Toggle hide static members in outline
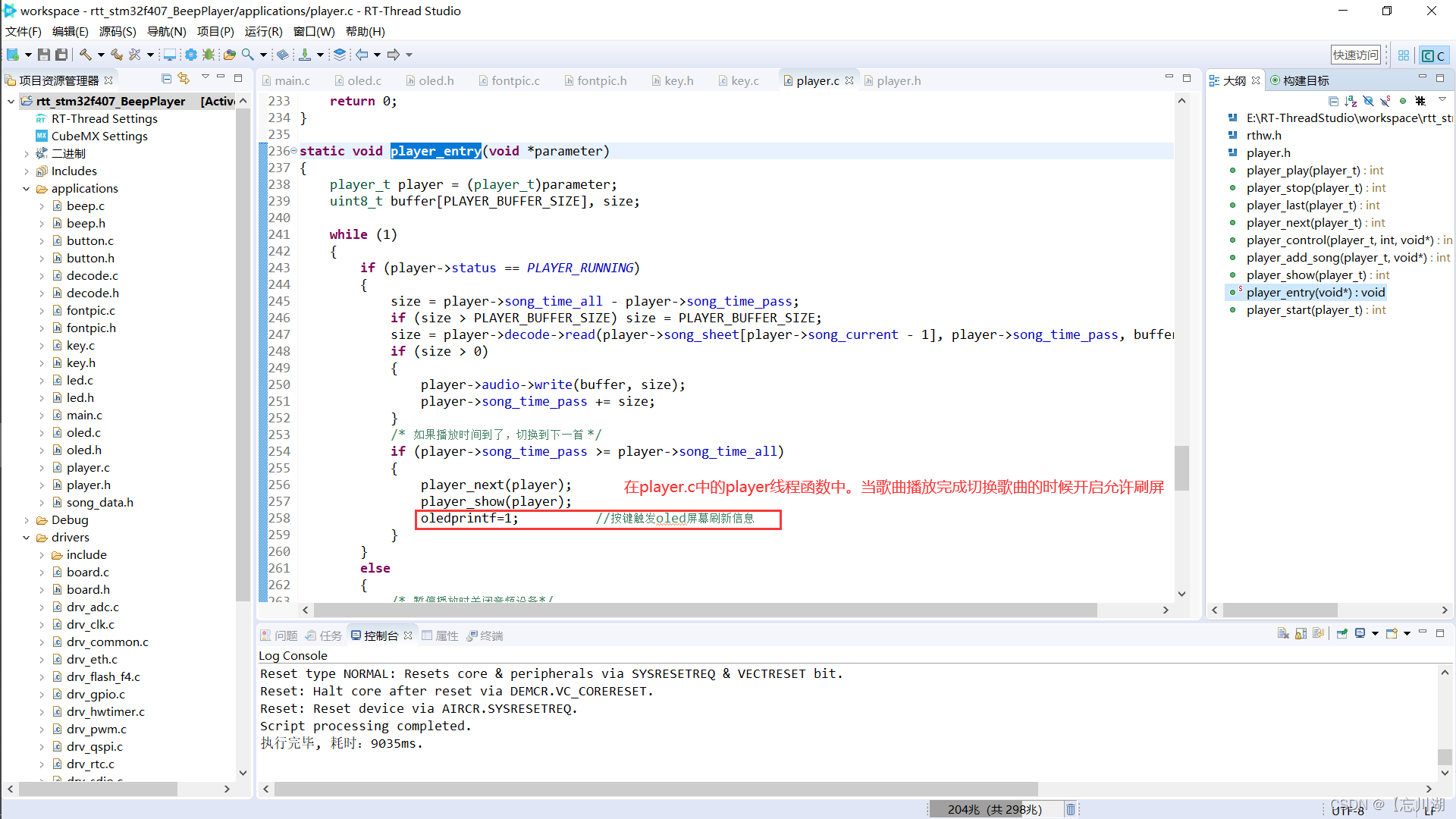 [1385, 101]
